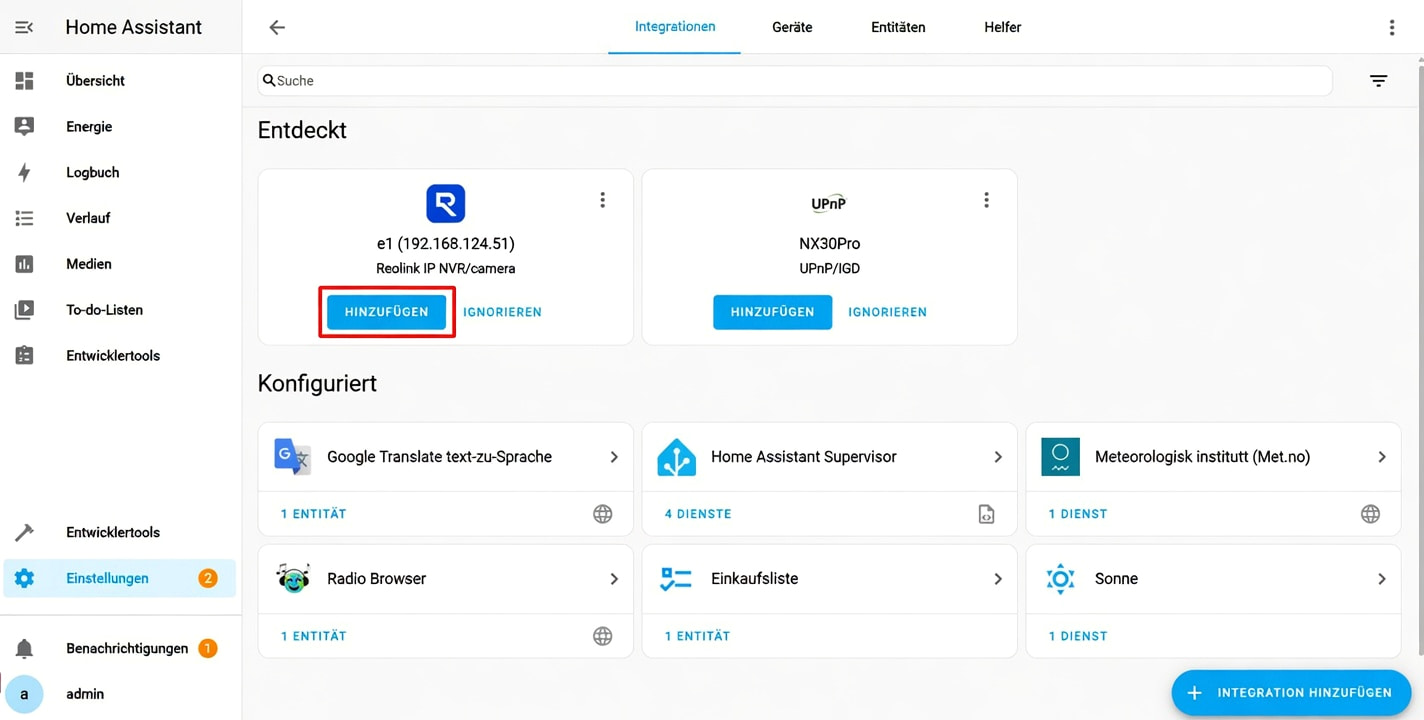Go back using the arrow icon
The width and height of the screenshot is (1424, 720).
(x=277, y=27)
